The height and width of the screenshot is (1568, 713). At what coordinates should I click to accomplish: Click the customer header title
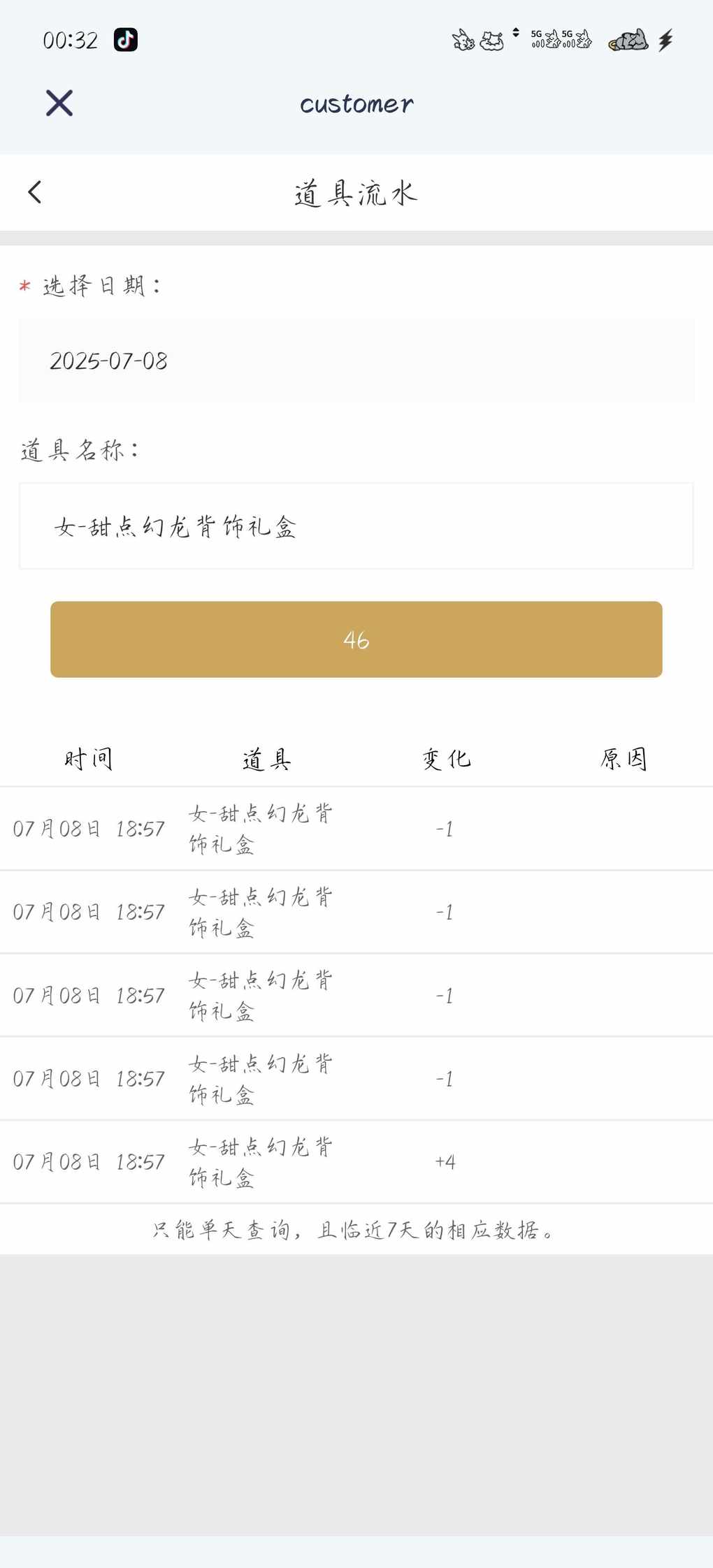pyautogui.click(x=356, y=104)
